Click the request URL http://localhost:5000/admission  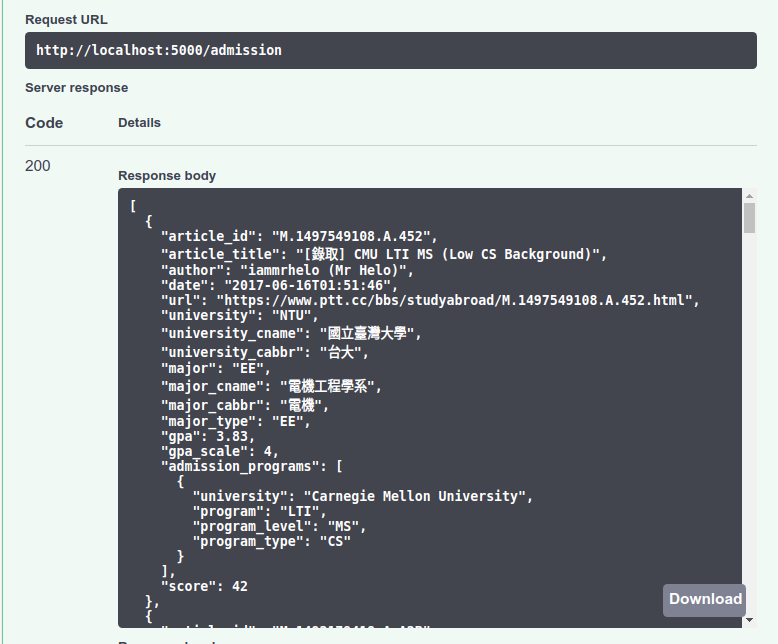click(x=159, y=50)
